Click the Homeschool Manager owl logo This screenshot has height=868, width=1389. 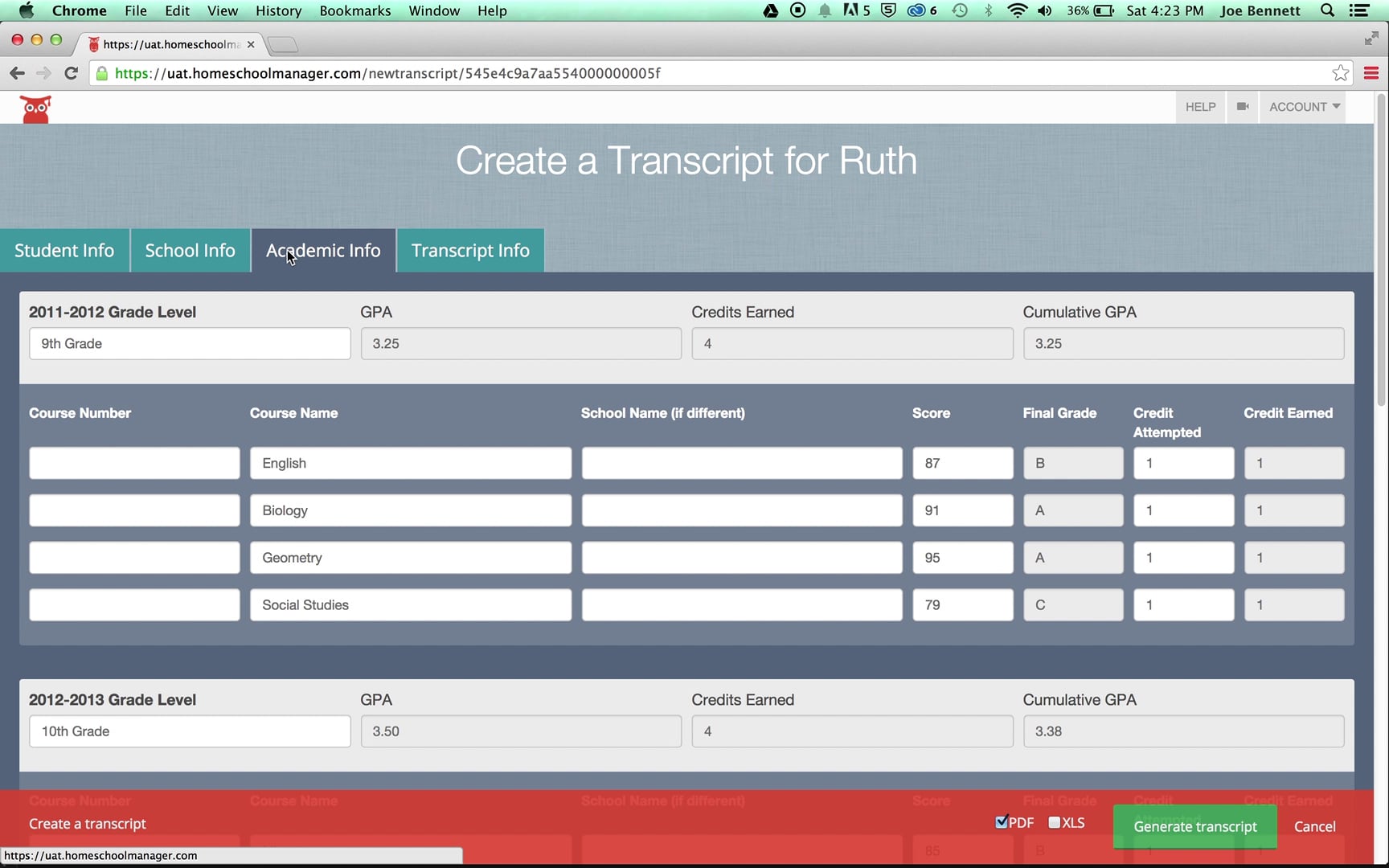pyautogui.click(x=35, y=108)
